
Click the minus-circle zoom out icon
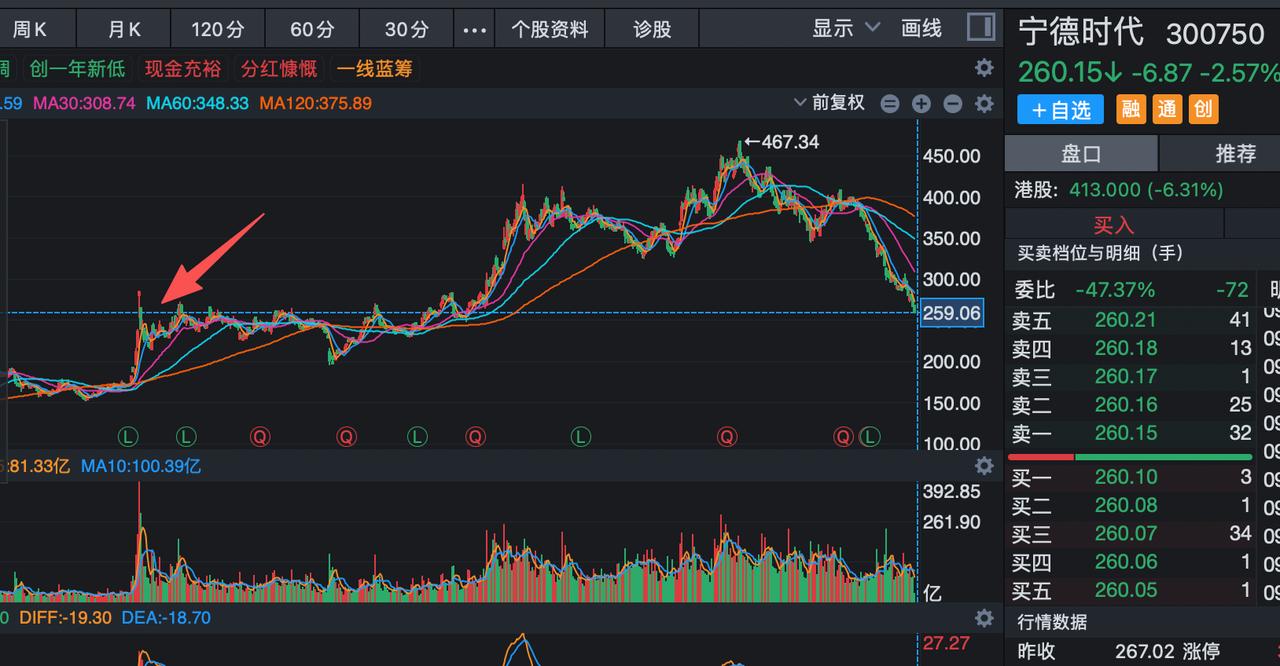(x=953, y=103)
